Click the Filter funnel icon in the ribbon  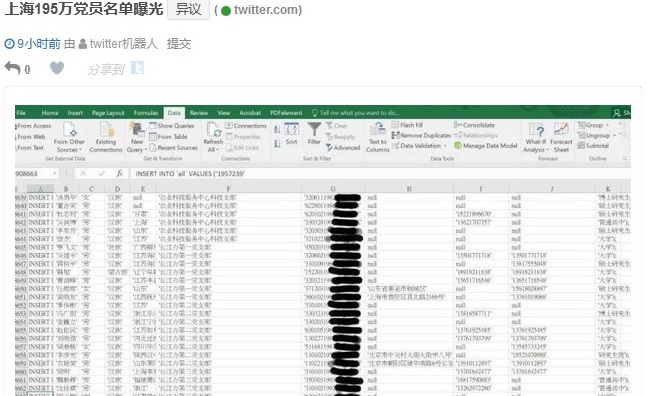[x=314, y=130]
